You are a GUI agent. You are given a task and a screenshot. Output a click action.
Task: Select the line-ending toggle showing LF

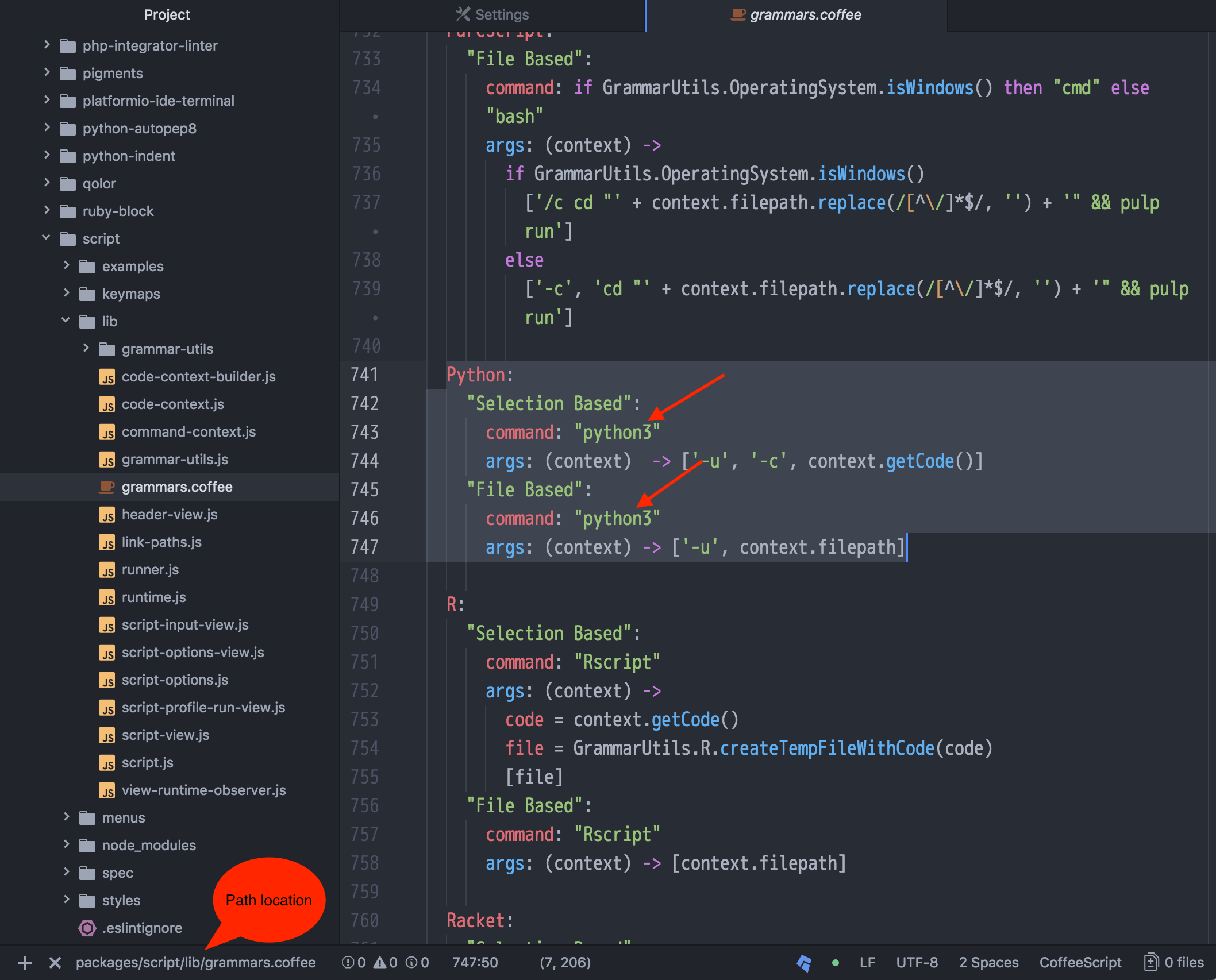click(867, 963)
